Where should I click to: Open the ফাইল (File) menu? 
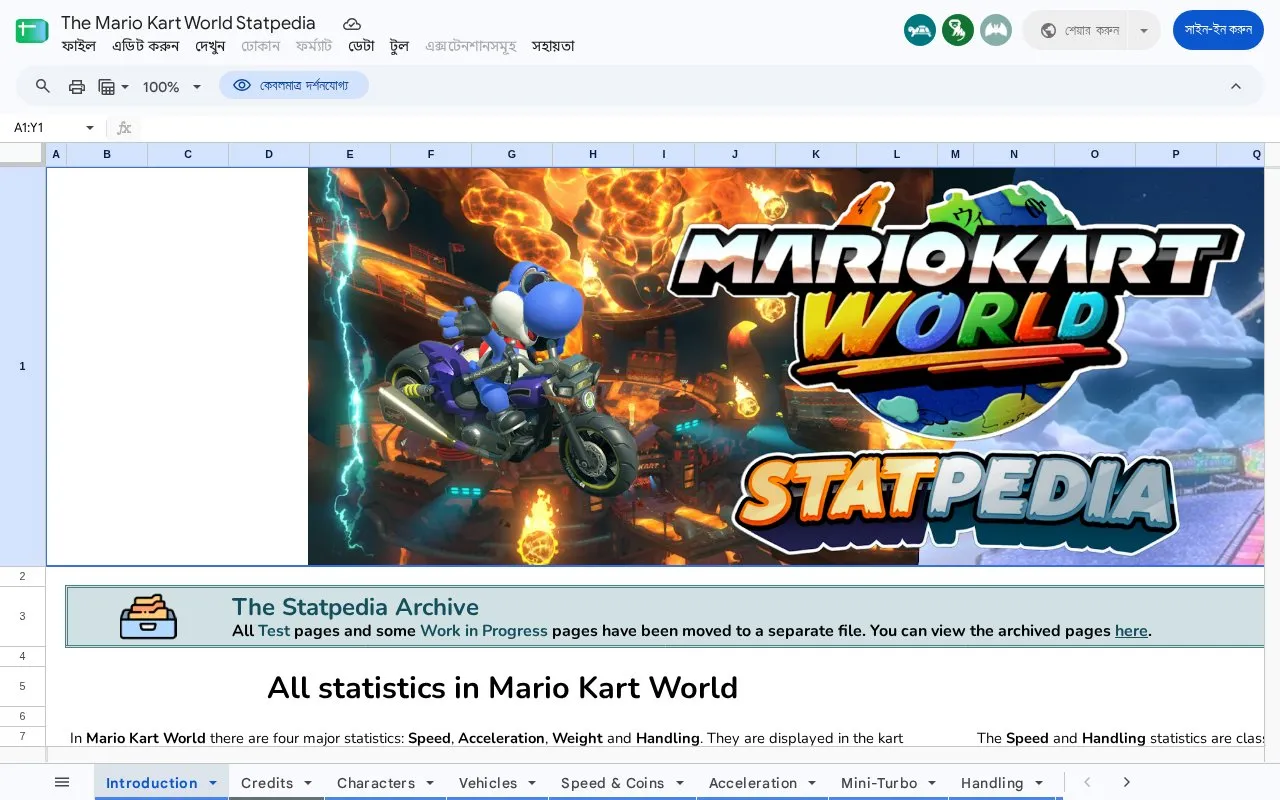pyautogui.click(x=78, y=46)
